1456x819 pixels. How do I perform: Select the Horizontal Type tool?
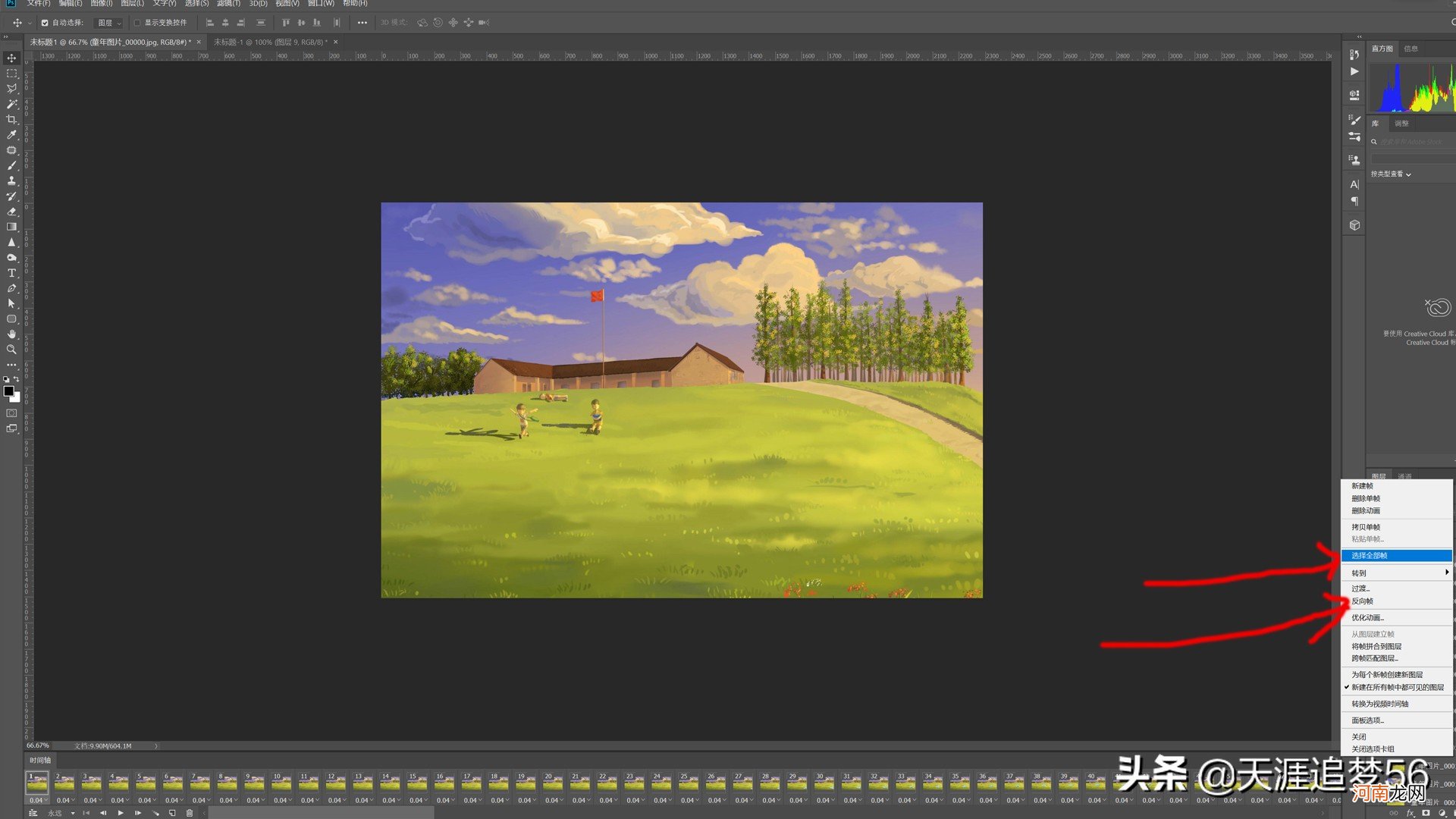tap(11, 273)
